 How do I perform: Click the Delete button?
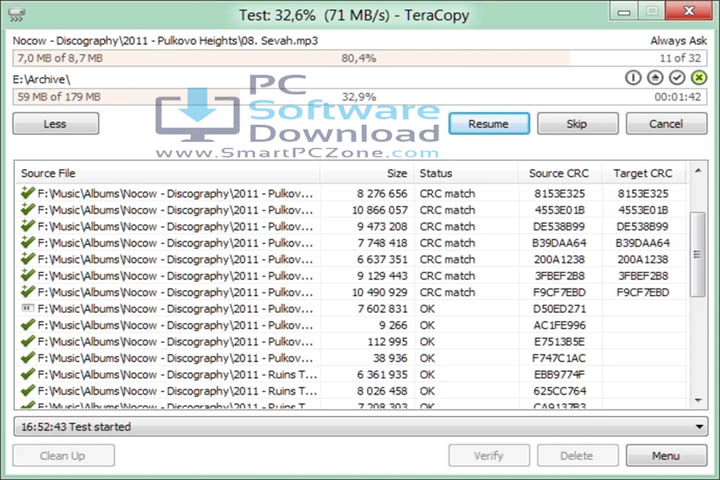(578, 456)
